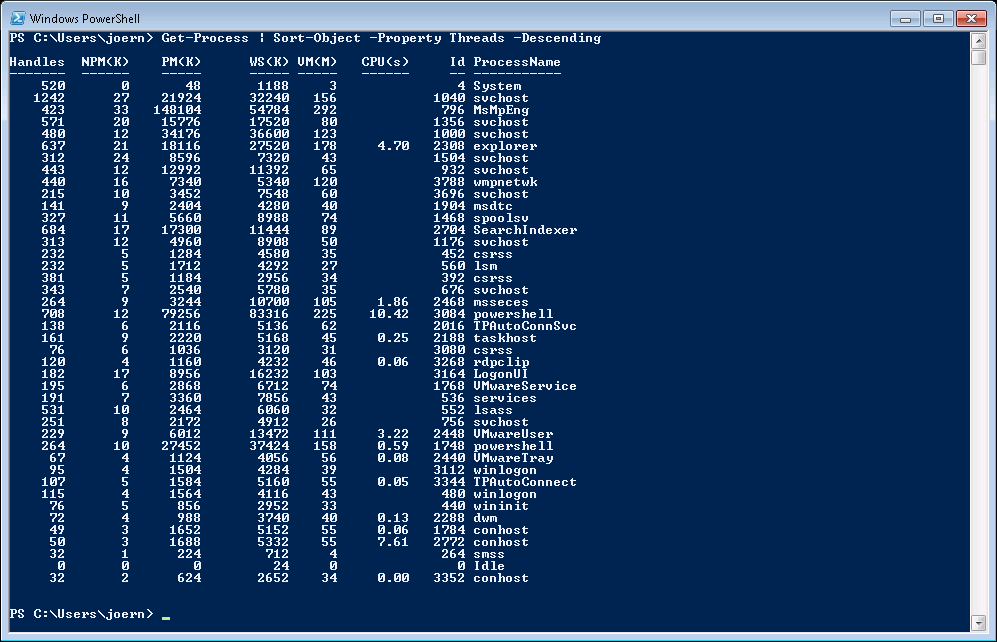
Task: Click the CPU value 10.42
Action: 389,314
